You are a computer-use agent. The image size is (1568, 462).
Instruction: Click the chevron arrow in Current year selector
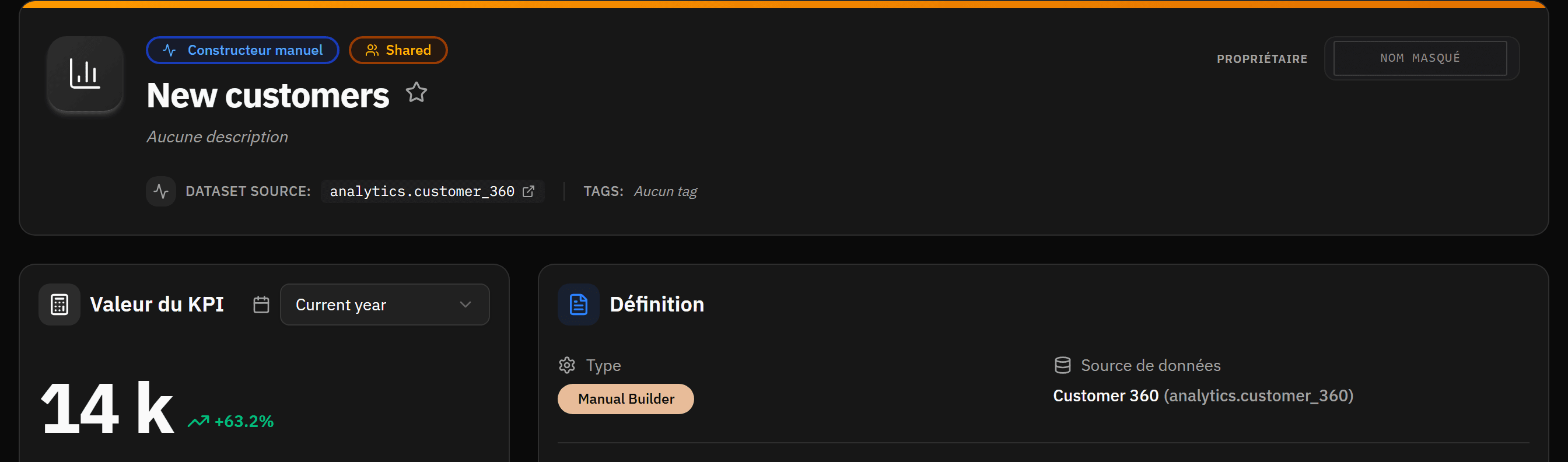466,304
